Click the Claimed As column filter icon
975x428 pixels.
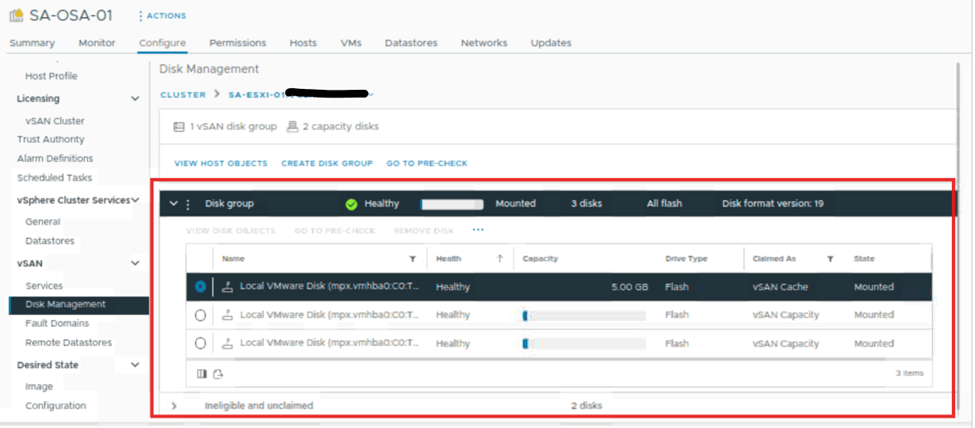[830, 259]
